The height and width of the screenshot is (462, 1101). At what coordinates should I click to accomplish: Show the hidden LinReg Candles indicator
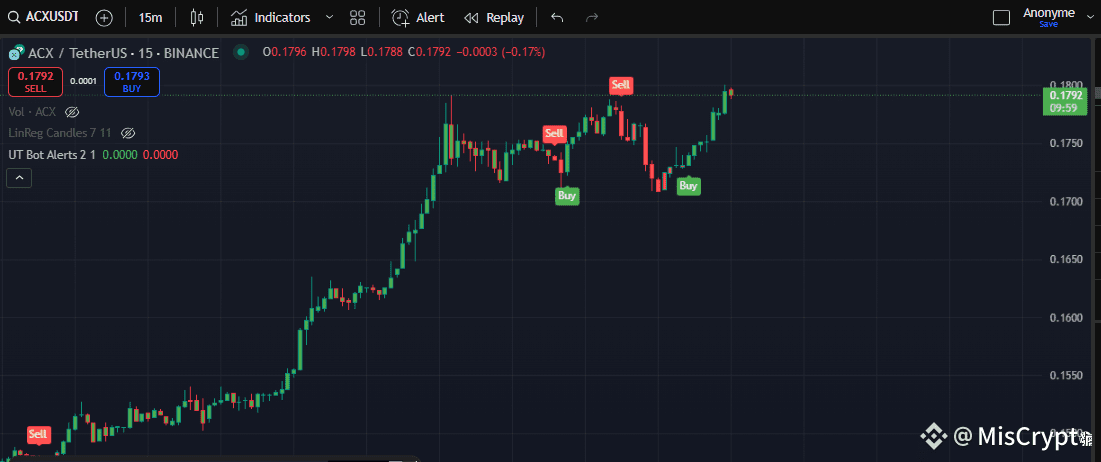click(127, 133)
